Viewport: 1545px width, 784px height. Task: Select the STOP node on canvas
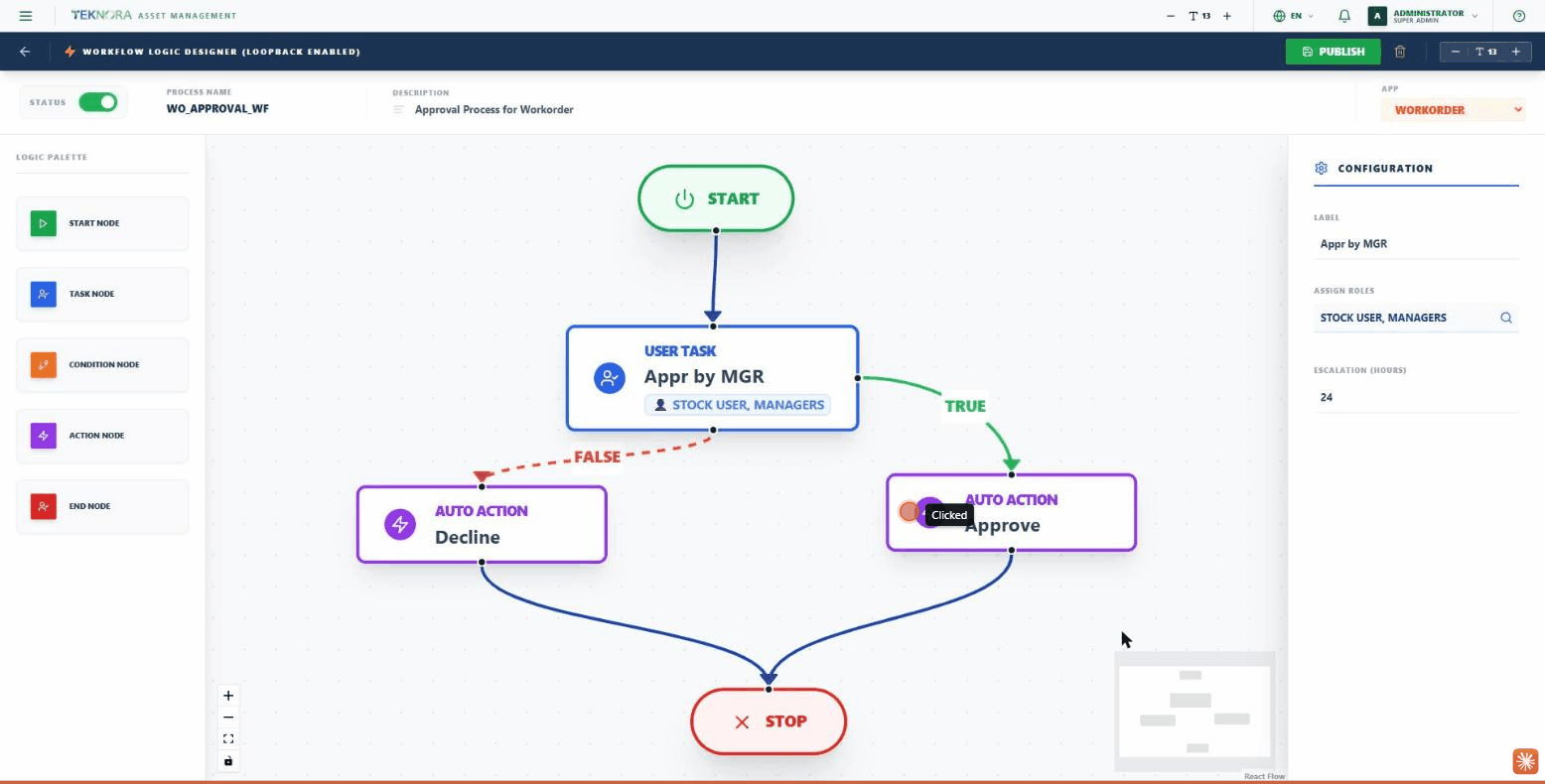tap(769, 721)
